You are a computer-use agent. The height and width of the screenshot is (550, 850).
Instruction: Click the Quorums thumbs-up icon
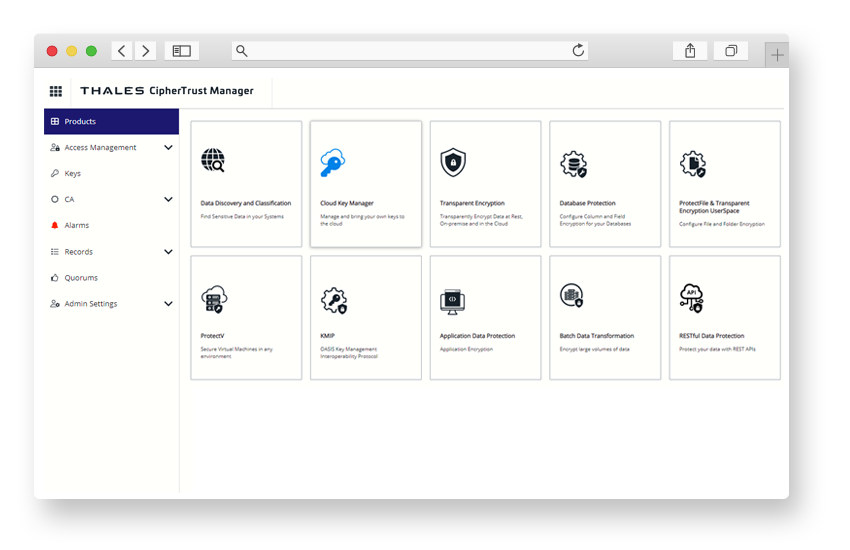click(x=55, y=277)
